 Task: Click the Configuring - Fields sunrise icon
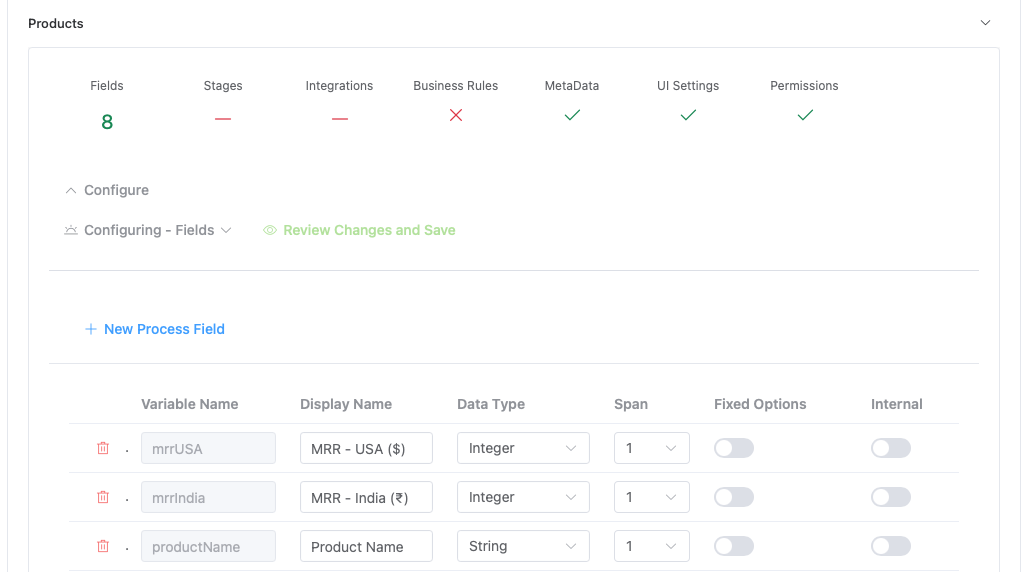[x=71, y=230]
